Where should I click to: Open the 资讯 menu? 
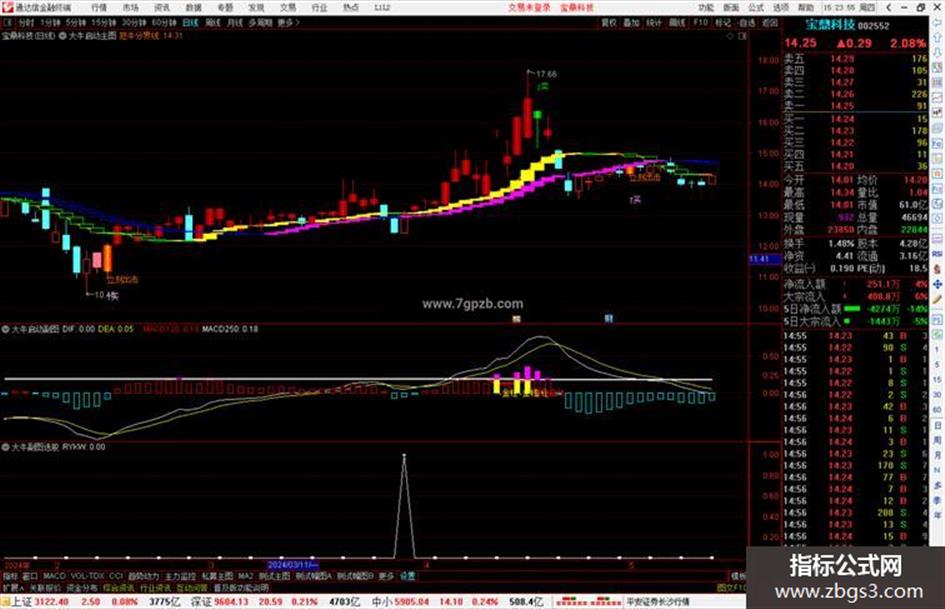[162, 7]
